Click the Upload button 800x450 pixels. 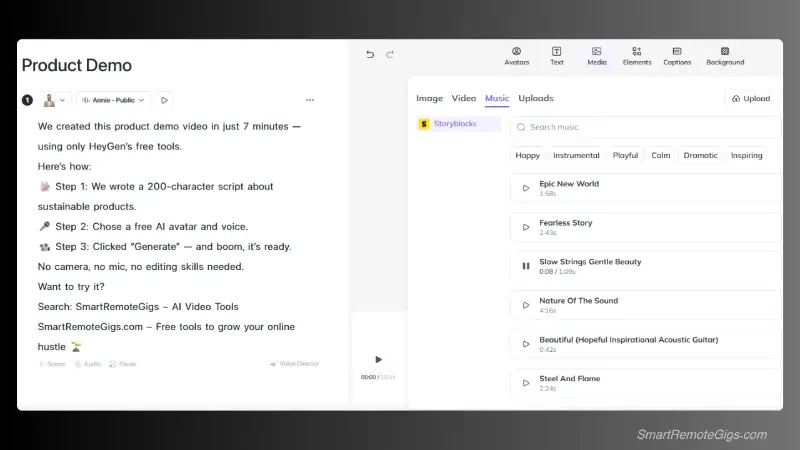tap(751, 98)
